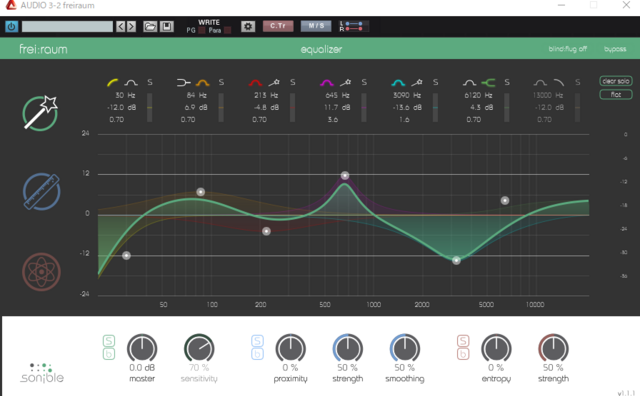
Task: Click the 3090 Hz dip node on the graph
Action: click(x=456, y=260)
